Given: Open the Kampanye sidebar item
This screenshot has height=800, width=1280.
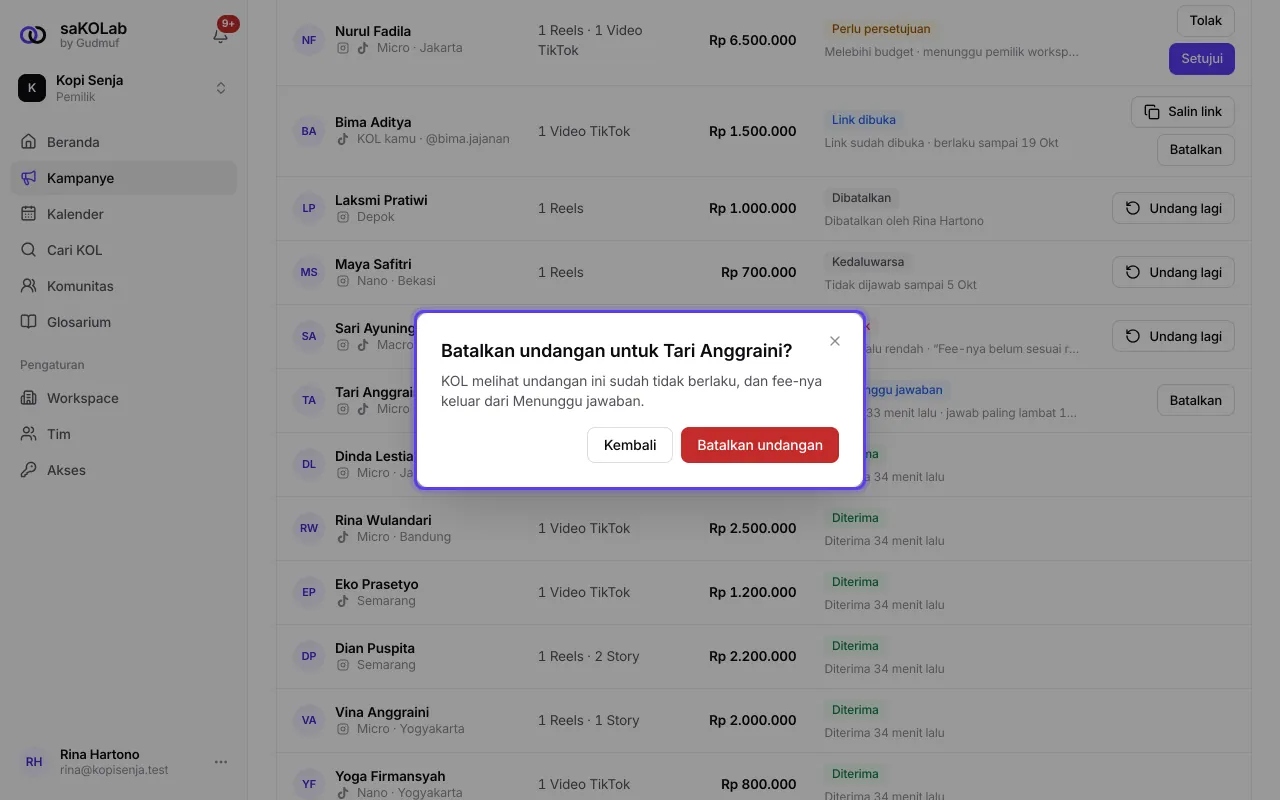Looking at the screenshot, I should 123,178.
